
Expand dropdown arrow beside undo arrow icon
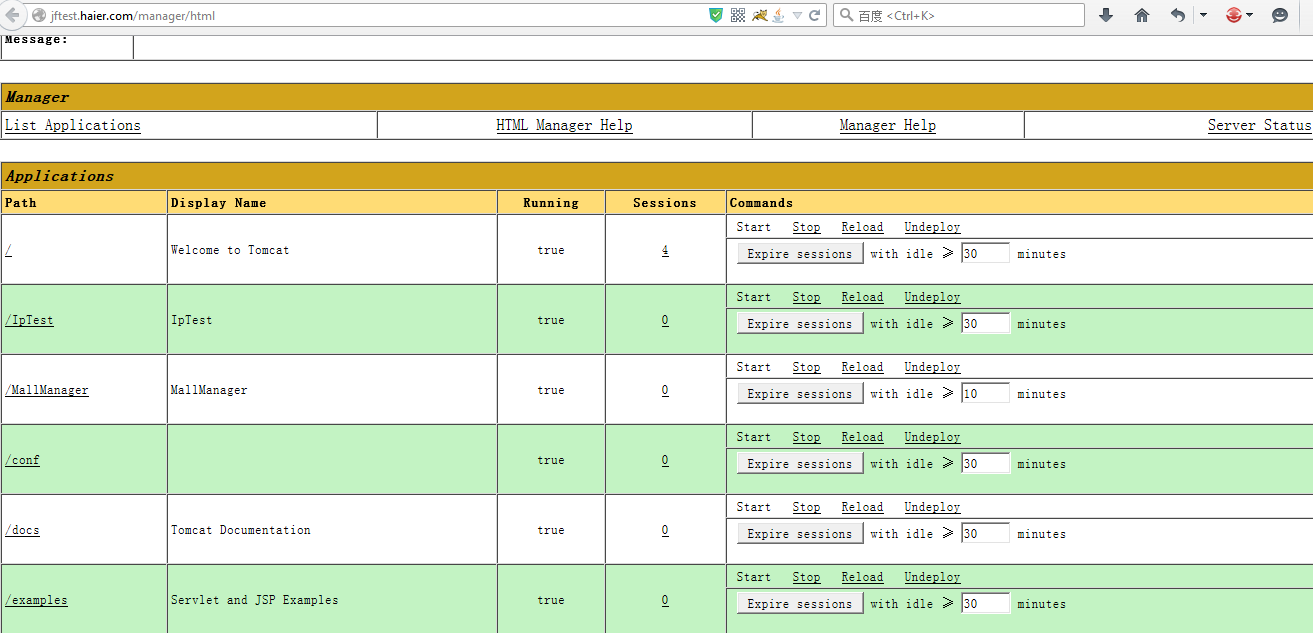pos(1203,15)
